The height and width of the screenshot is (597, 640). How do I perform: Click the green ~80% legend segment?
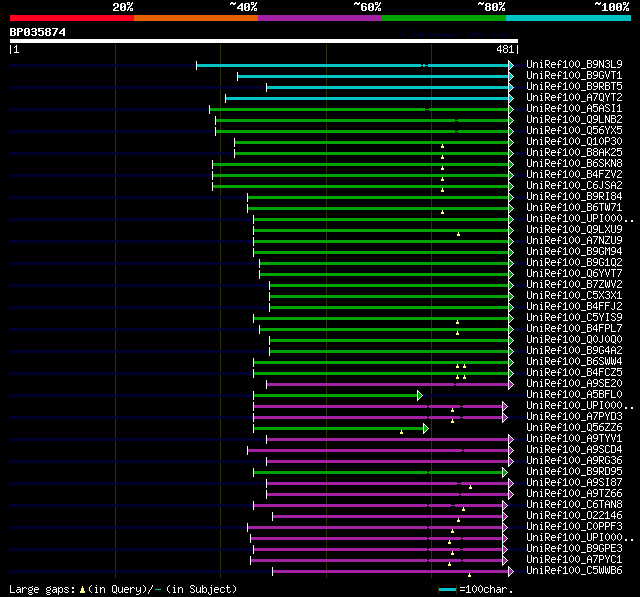pyautogui.click(x=444, y=18)
